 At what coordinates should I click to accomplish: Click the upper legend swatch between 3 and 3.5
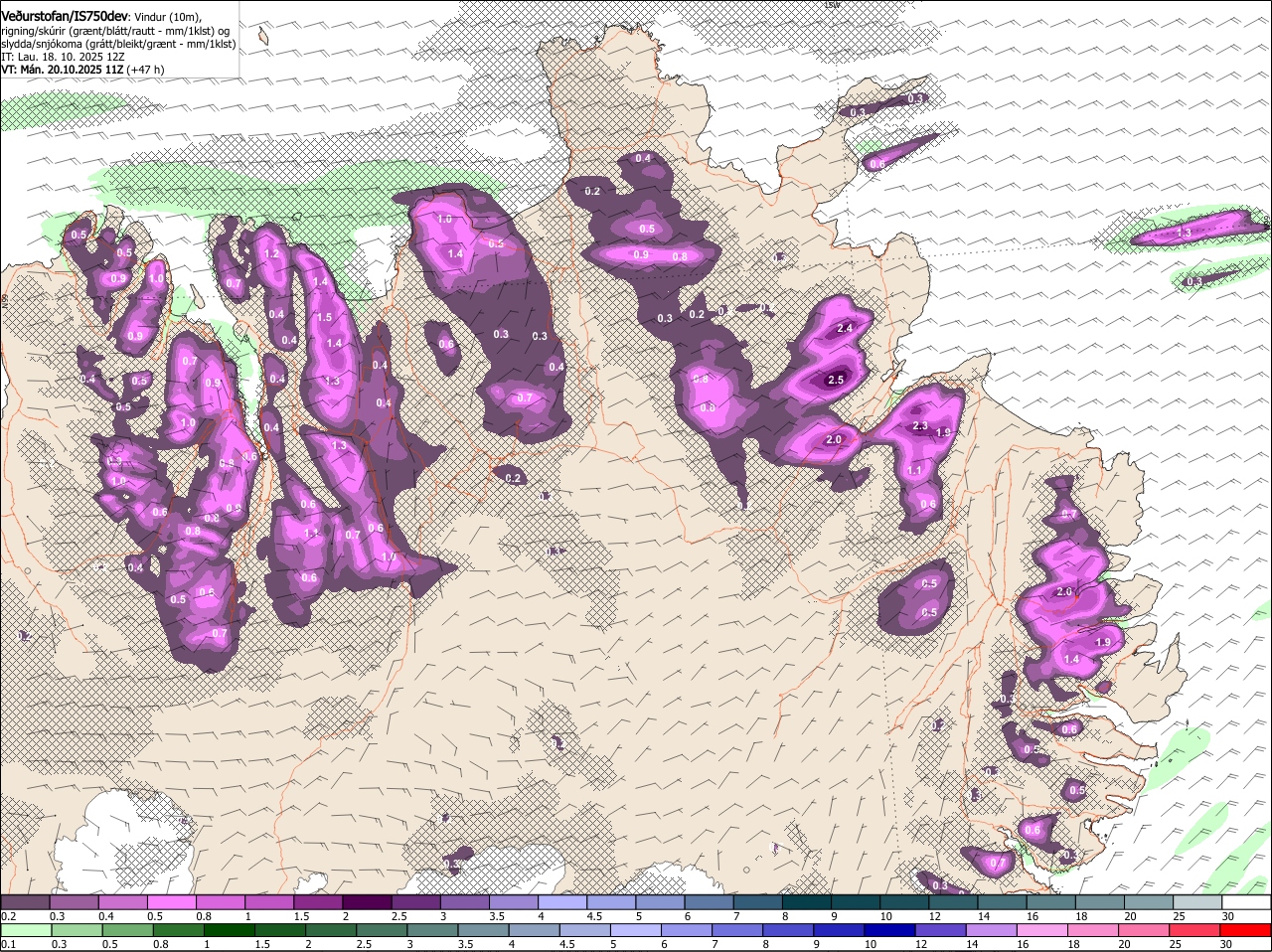click(464, 902)
